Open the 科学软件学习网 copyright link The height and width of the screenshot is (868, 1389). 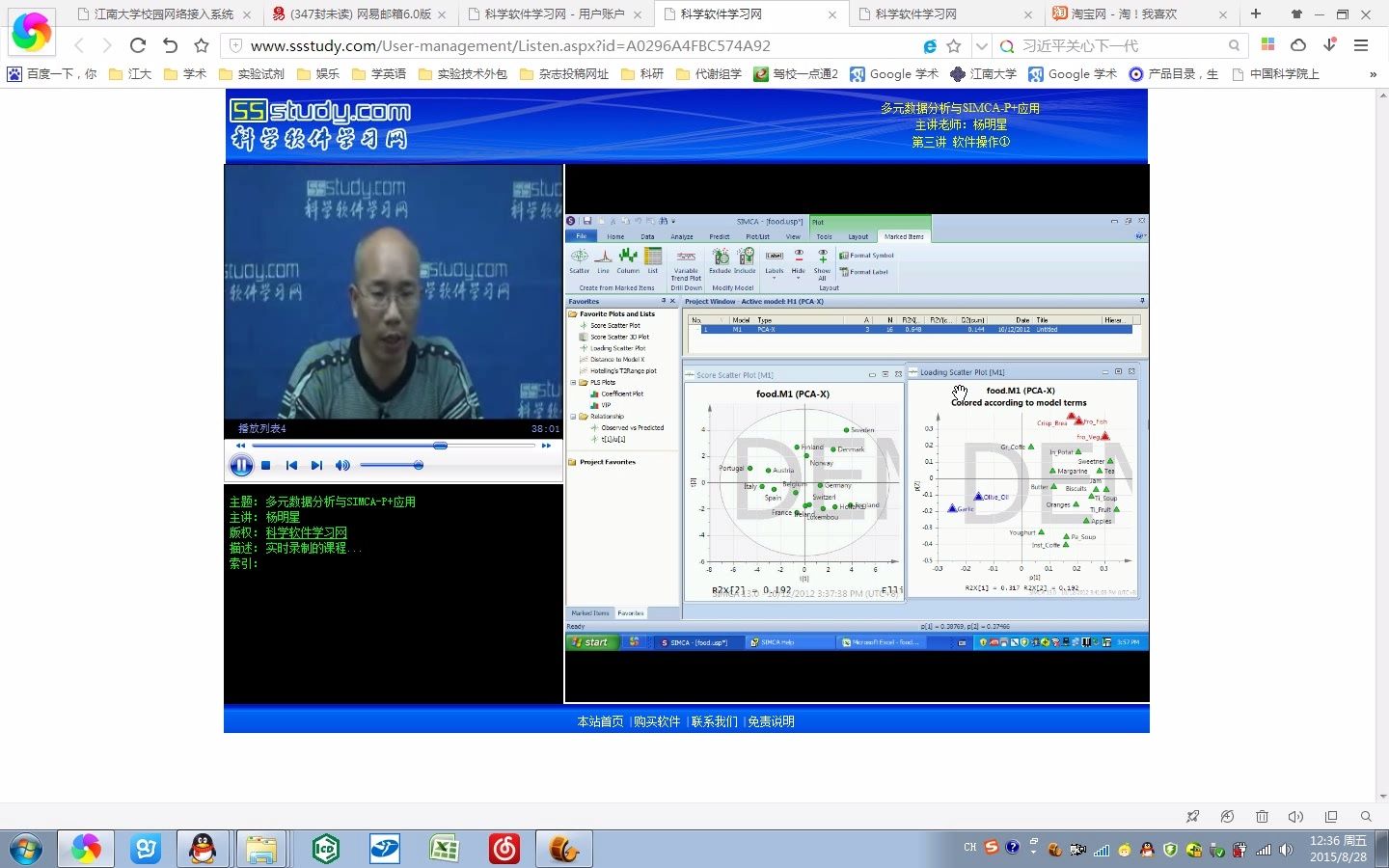306,532
